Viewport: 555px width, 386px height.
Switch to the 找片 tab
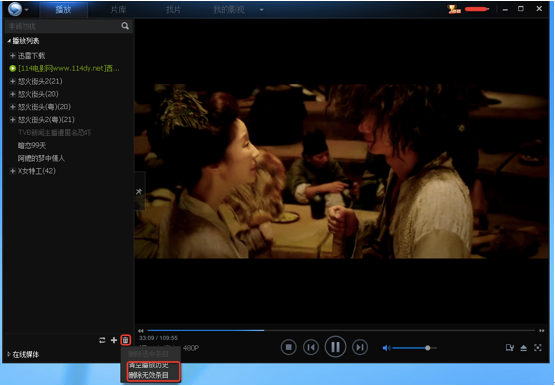point(173,10)
